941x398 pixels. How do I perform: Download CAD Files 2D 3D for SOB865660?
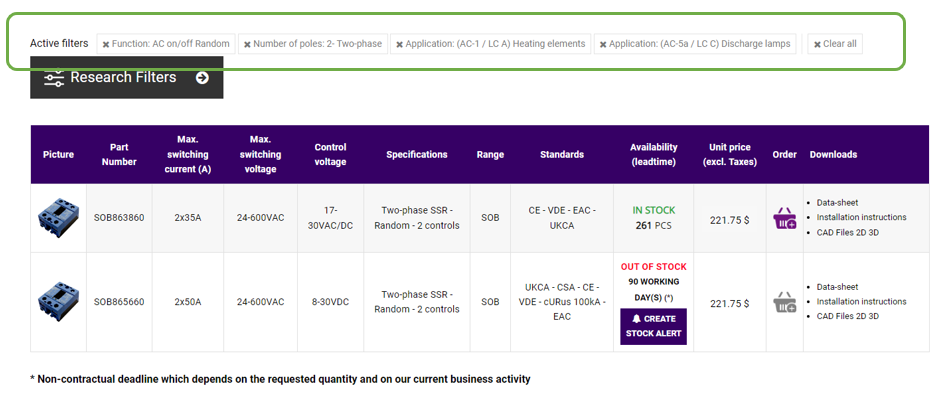[x=847, y=316]
